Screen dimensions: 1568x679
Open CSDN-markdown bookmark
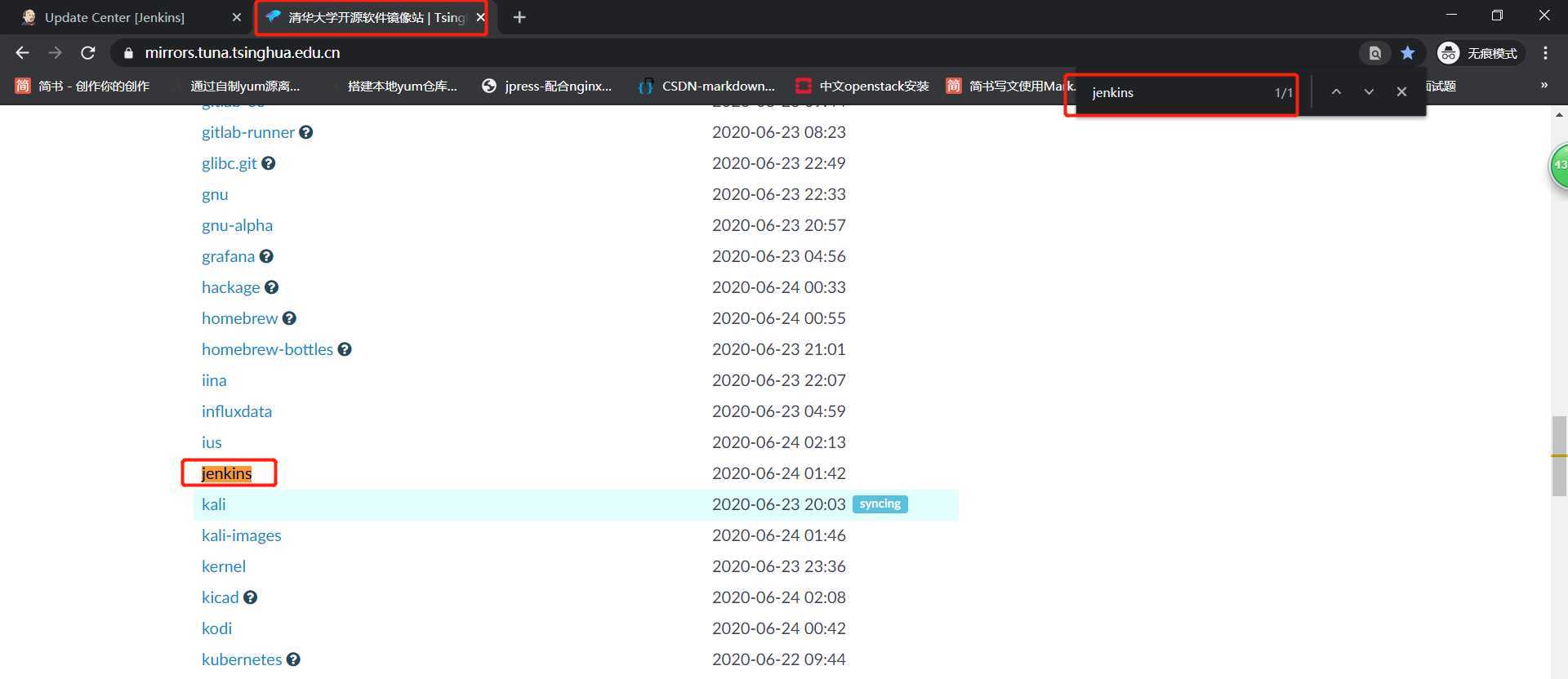click(x=707, y=86)
